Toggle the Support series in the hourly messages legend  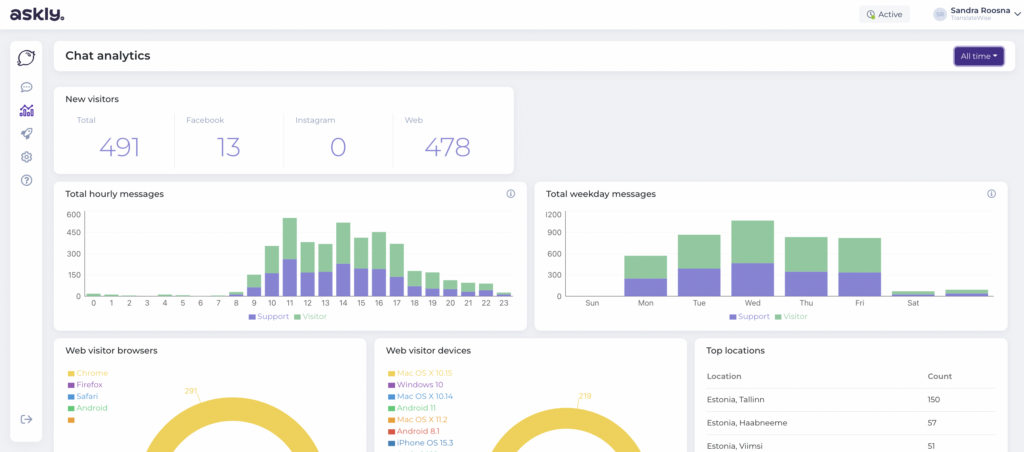268,316
